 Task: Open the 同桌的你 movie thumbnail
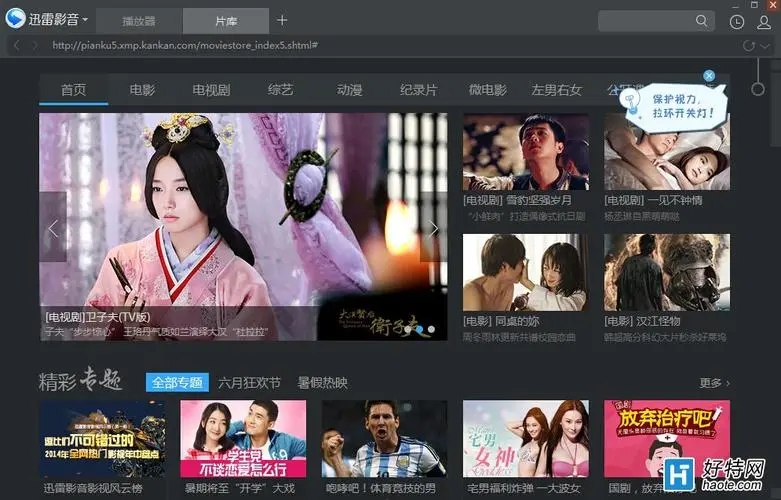tap(525, 273)
